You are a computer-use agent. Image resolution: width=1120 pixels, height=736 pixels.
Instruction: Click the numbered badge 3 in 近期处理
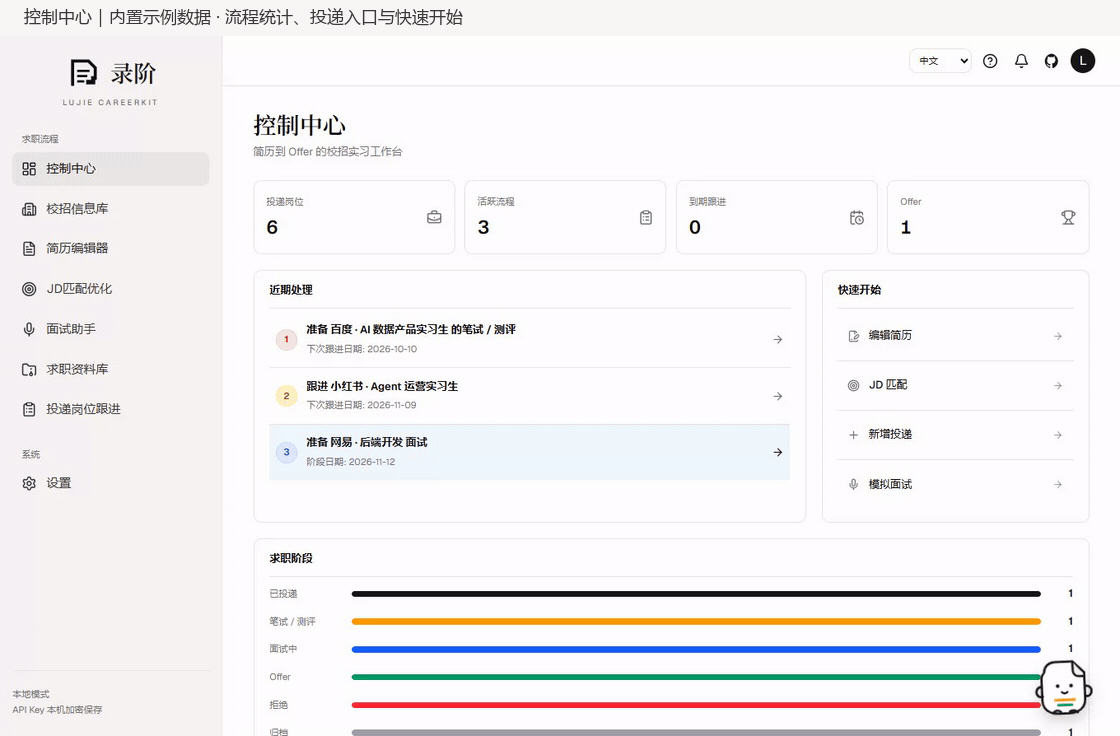[x=286, y=452]
